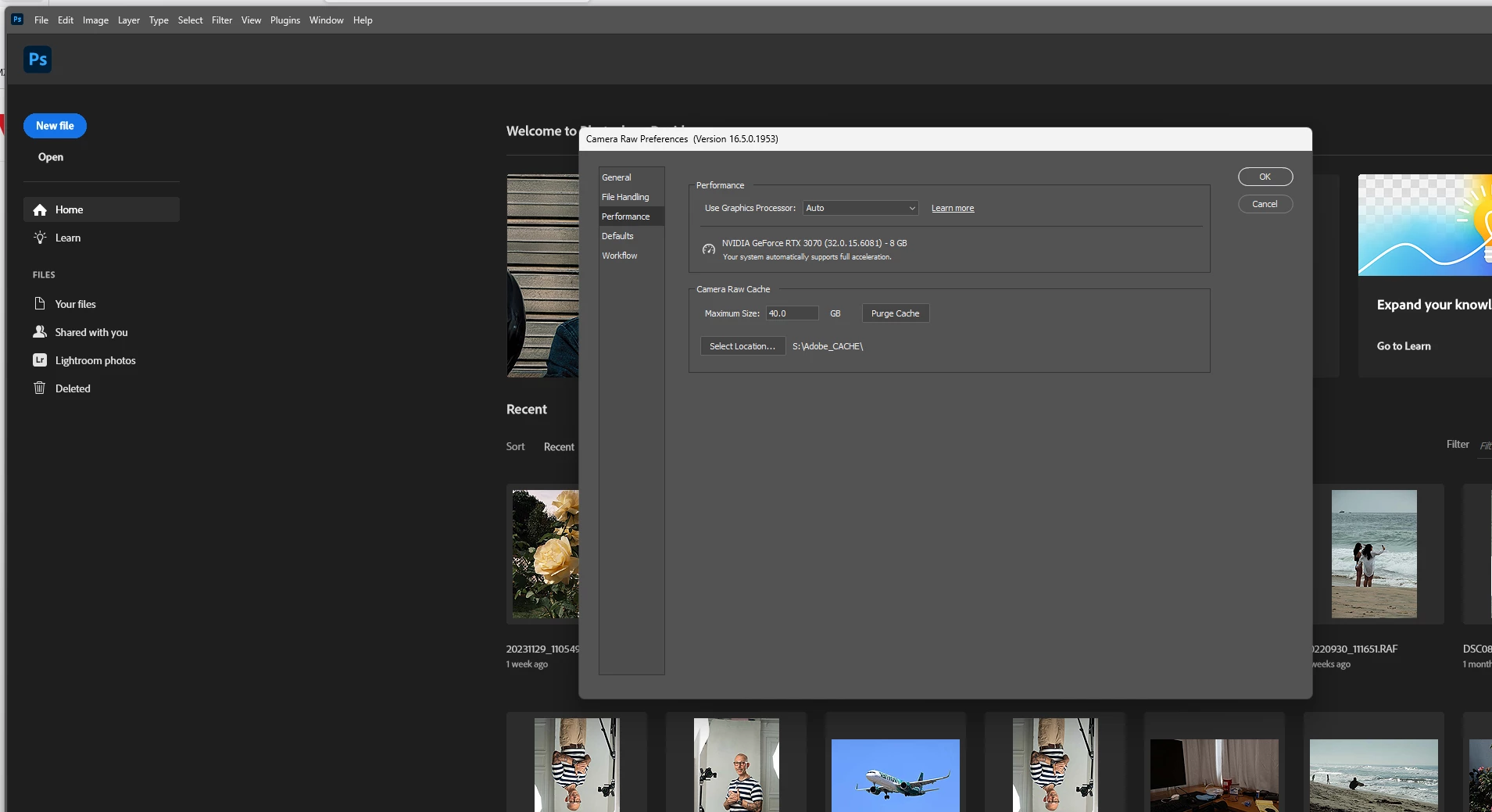Click the Deleted trash can icon

(40, 388)
